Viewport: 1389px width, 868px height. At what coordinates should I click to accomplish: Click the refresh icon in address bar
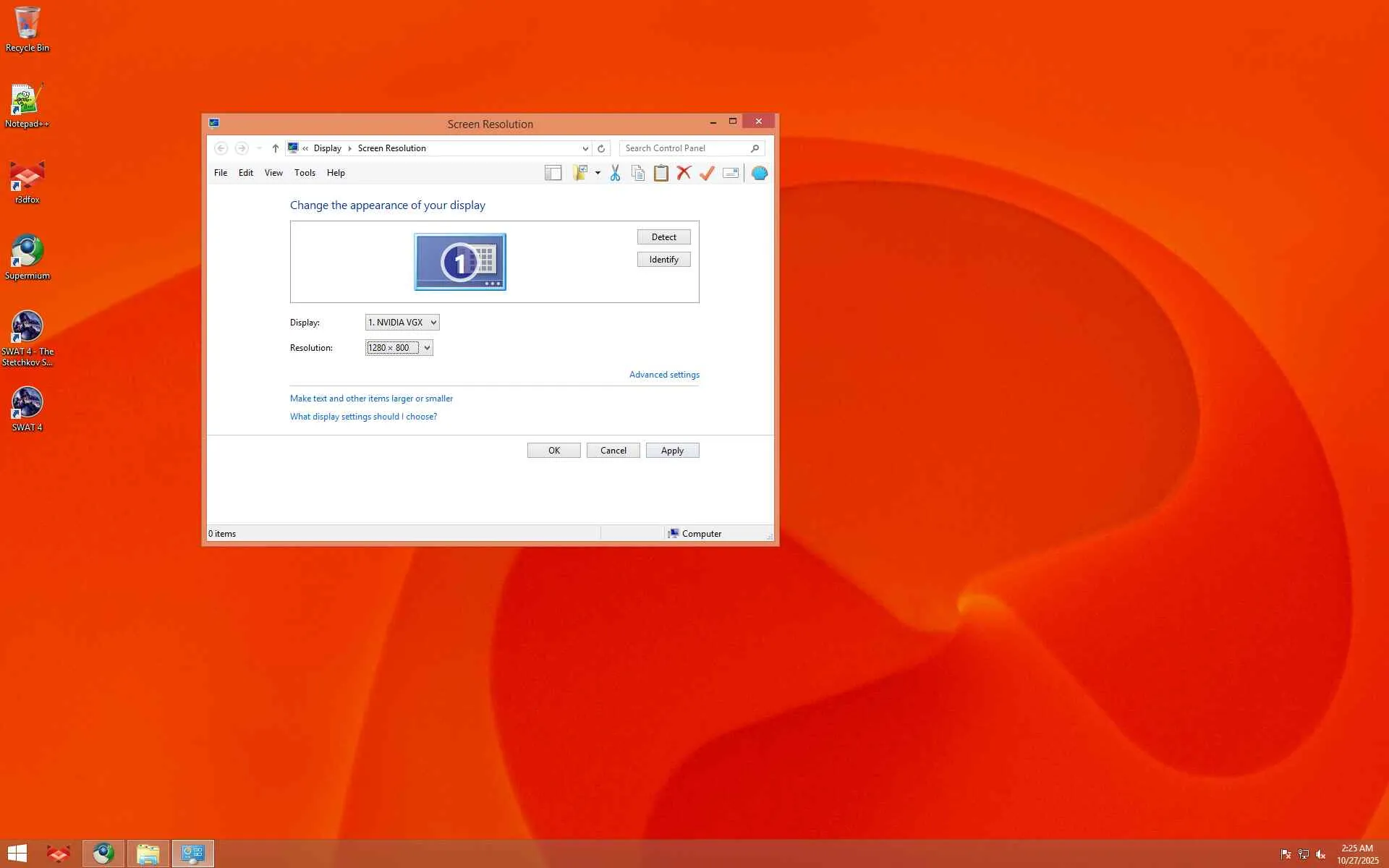click(x=600, y=148)
